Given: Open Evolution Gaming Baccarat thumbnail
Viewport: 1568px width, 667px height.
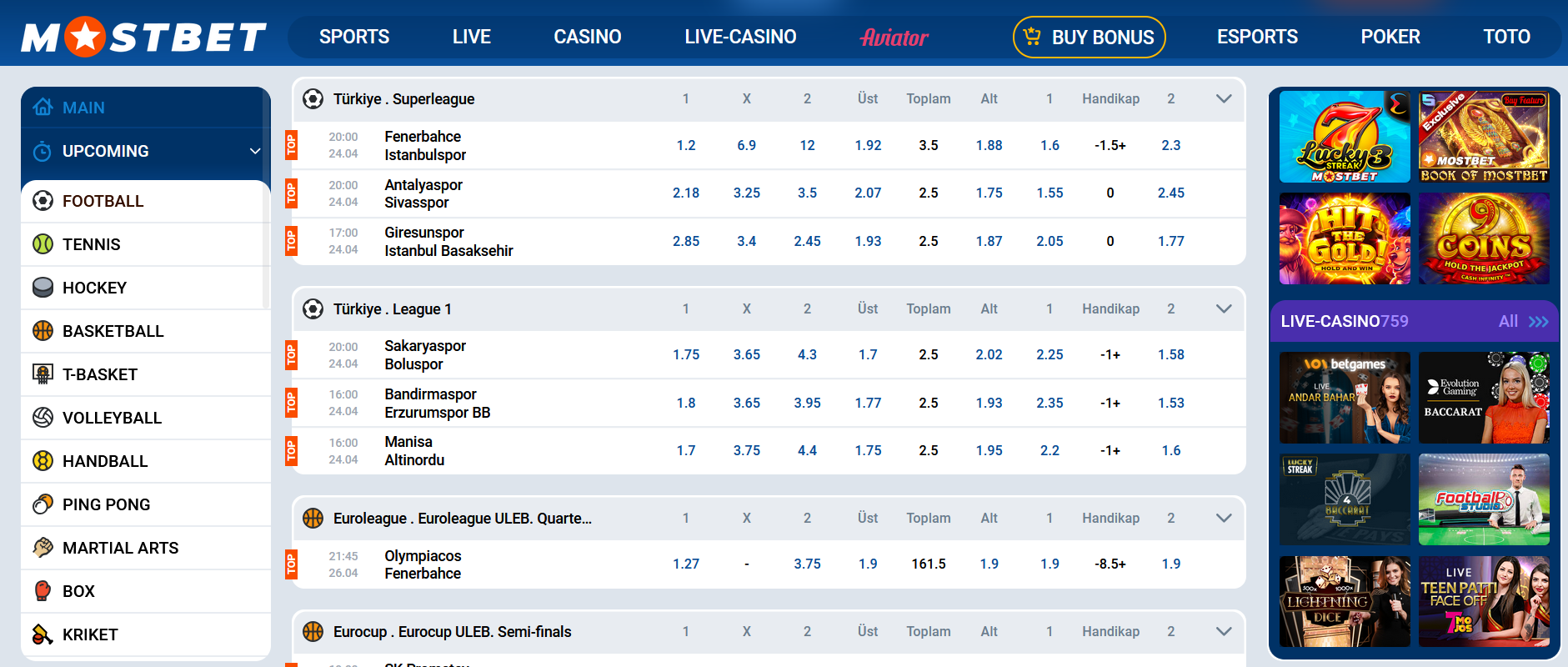Looking at the screenshot, I should [x=1484, y=398].
